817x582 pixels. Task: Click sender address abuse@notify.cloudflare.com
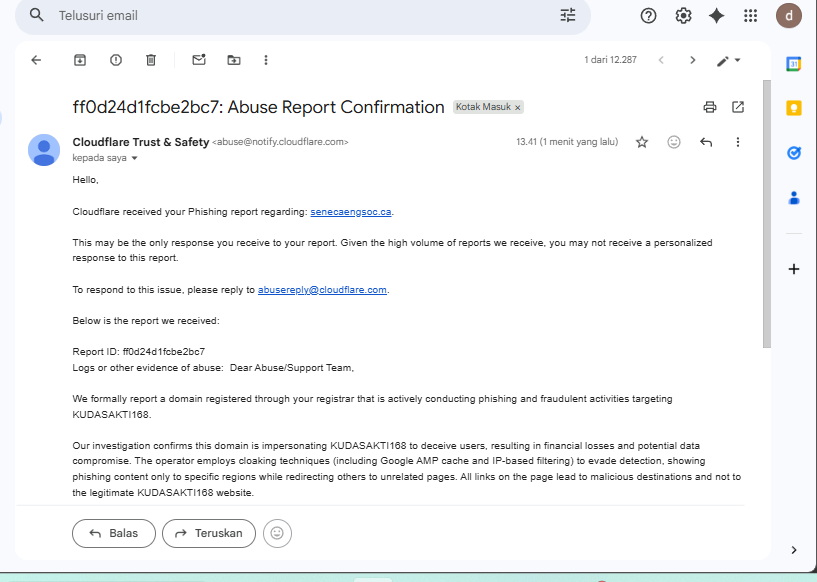coord(280,142)
